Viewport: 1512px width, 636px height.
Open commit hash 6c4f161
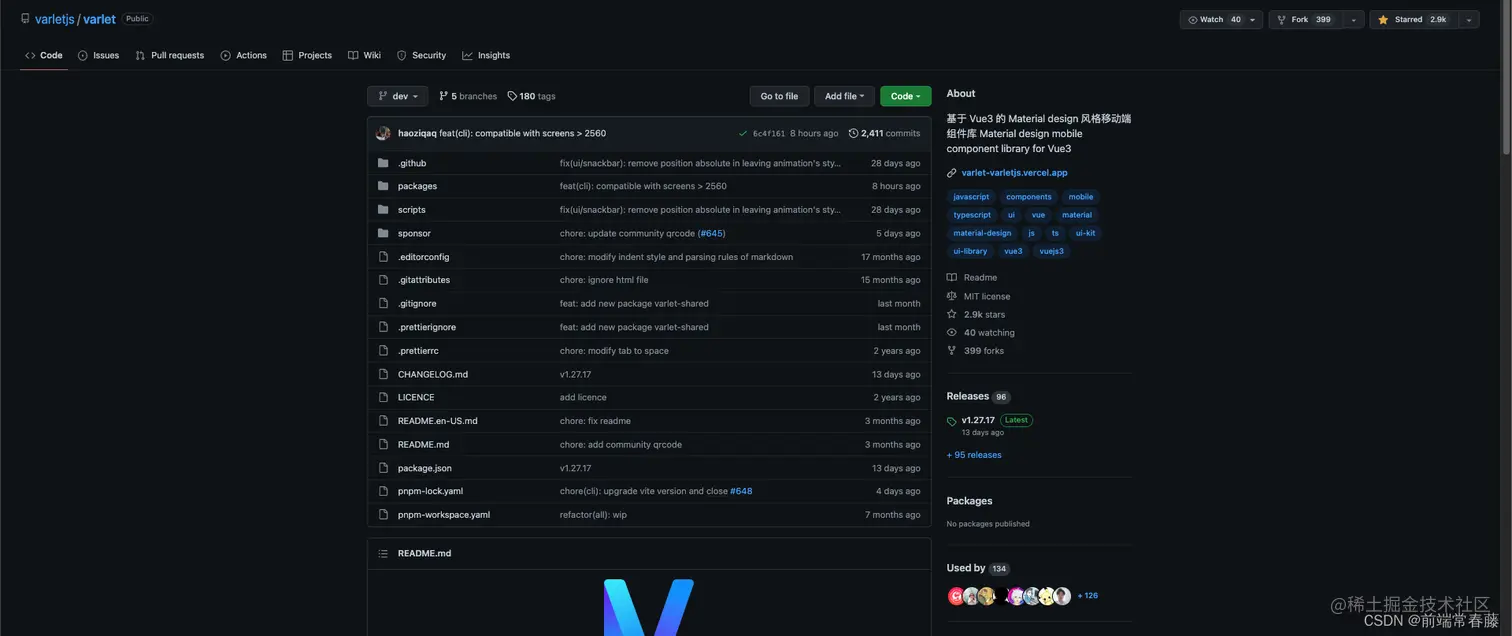pos(768,133)
